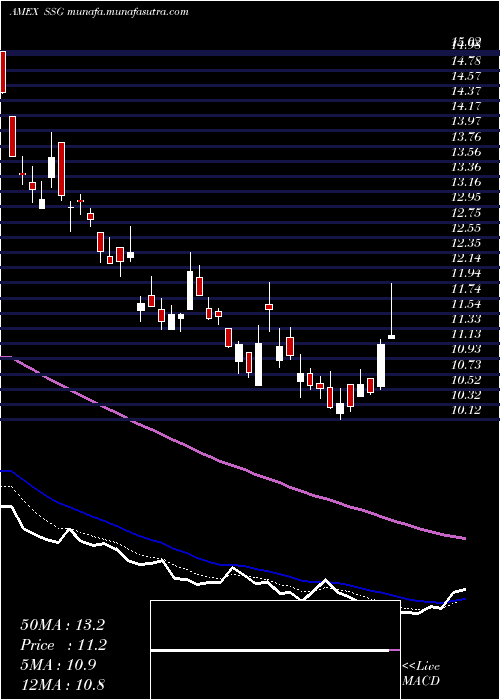Select the 12.55 price axis label
This screenshot has height=700, width=500.
[466, 228]
